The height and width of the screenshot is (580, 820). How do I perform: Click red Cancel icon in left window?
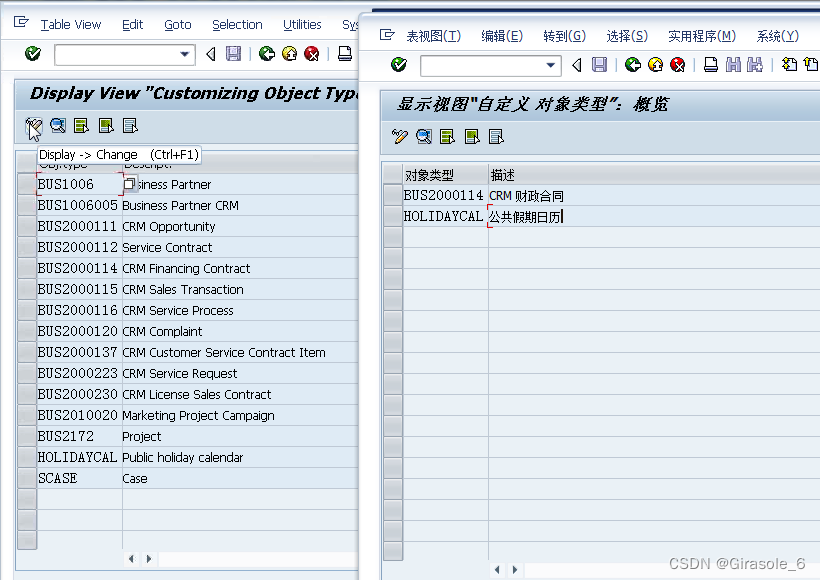tap(312, 53)
